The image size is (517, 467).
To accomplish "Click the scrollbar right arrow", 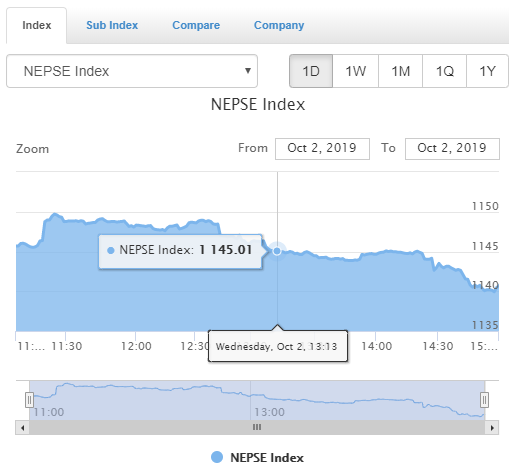I will click(492, 428).
